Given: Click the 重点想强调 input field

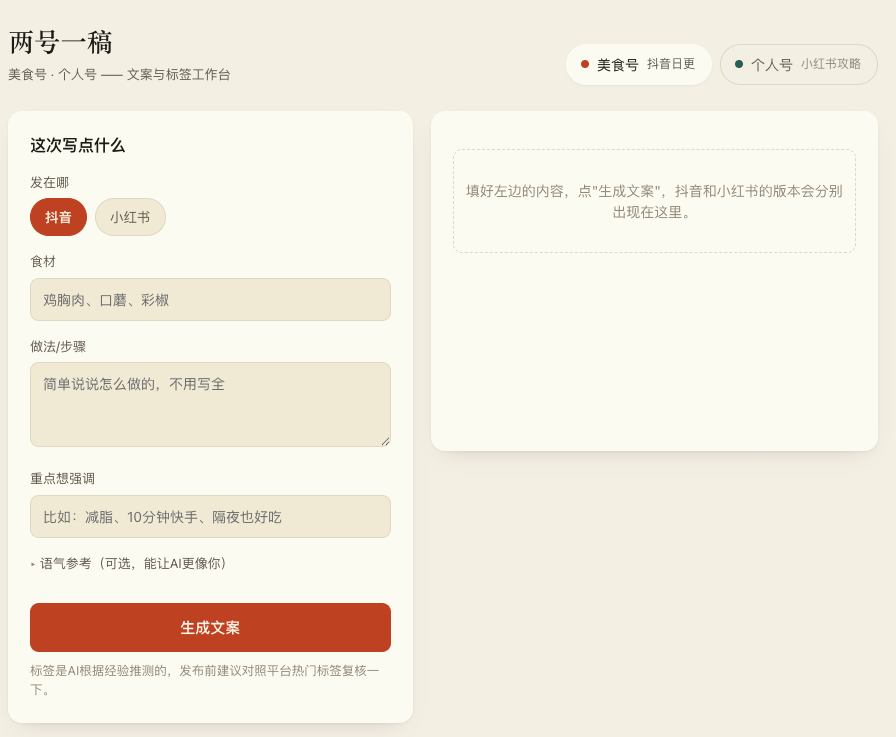Looking at the screenshot, I should tap(210, 516).
